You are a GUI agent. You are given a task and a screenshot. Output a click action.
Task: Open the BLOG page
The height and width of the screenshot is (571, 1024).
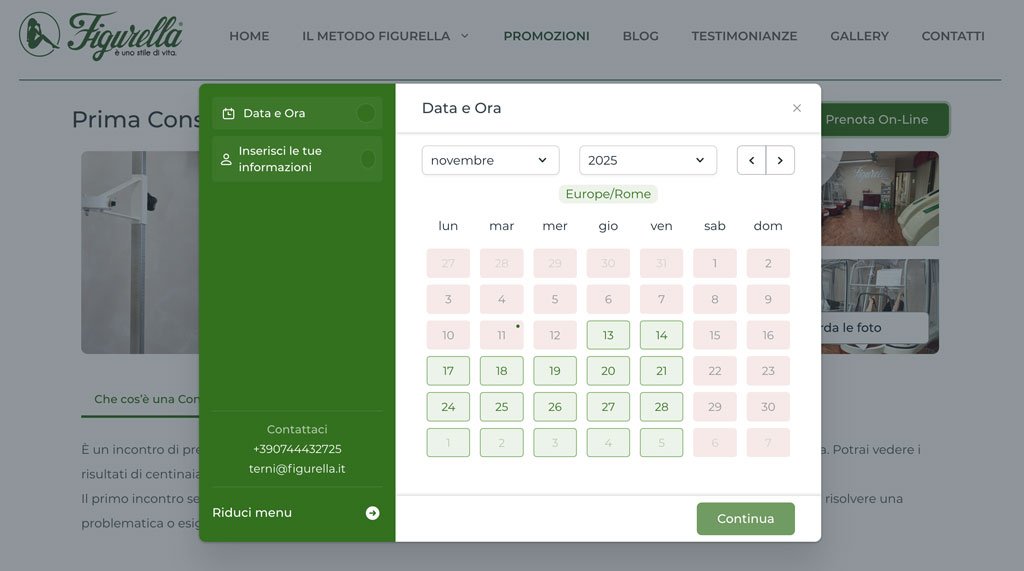641,36
